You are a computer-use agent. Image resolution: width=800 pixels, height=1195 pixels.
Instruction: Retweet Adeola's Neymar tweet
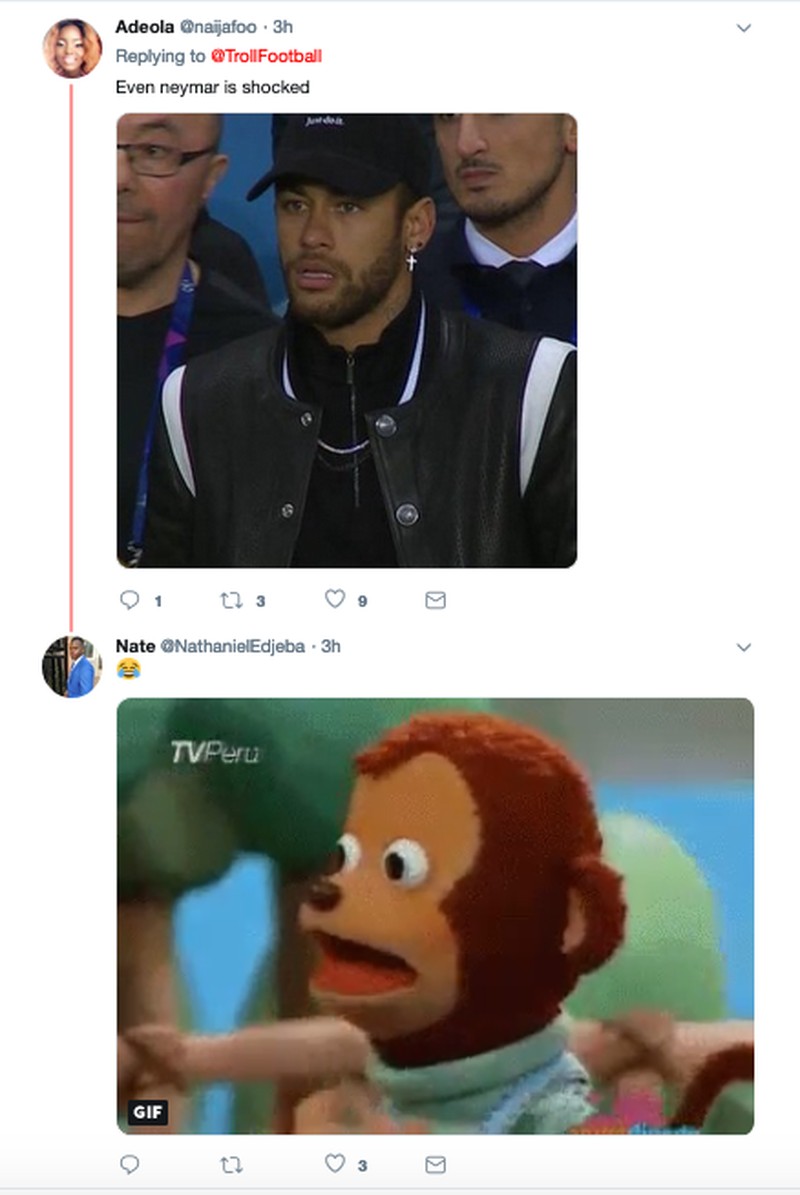pos(229,600)
